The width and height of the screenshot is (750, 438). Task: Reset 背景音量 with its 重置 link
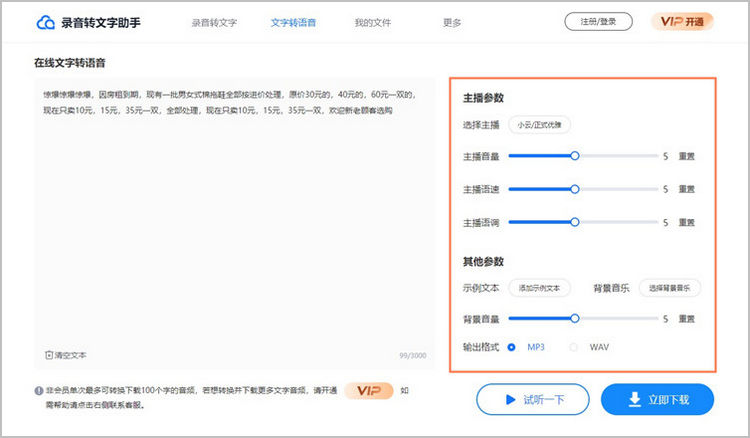coord(686,319)
